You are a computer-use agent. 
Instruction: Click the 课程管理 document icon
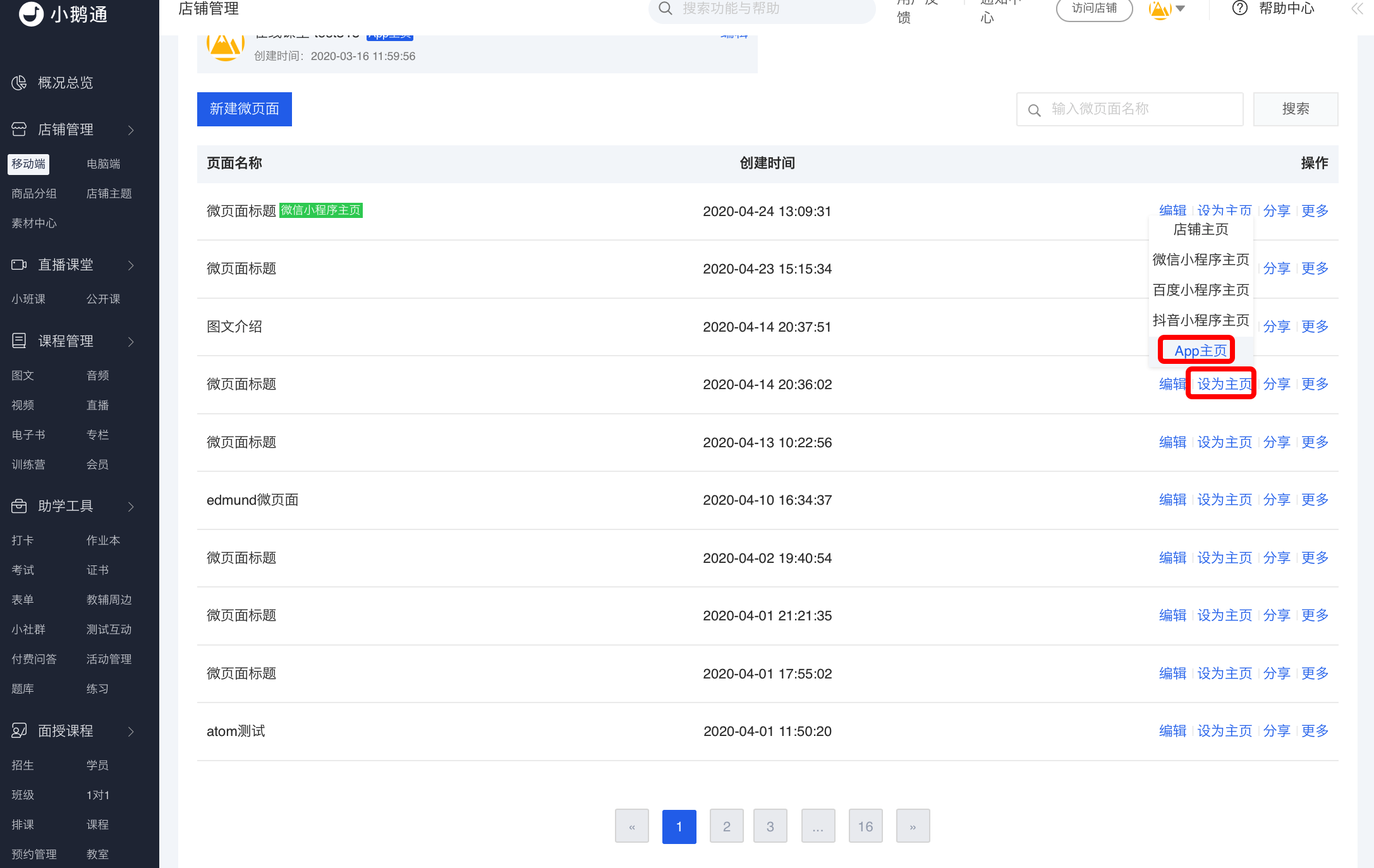pyautogui.click(x=19, y=341)
